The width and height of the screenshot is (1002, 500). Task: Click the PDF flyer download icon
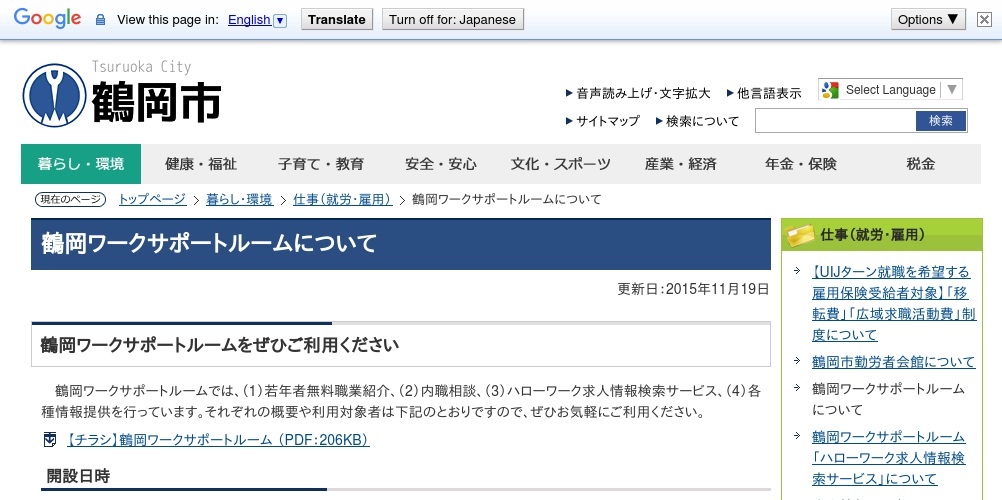[50, 440]
